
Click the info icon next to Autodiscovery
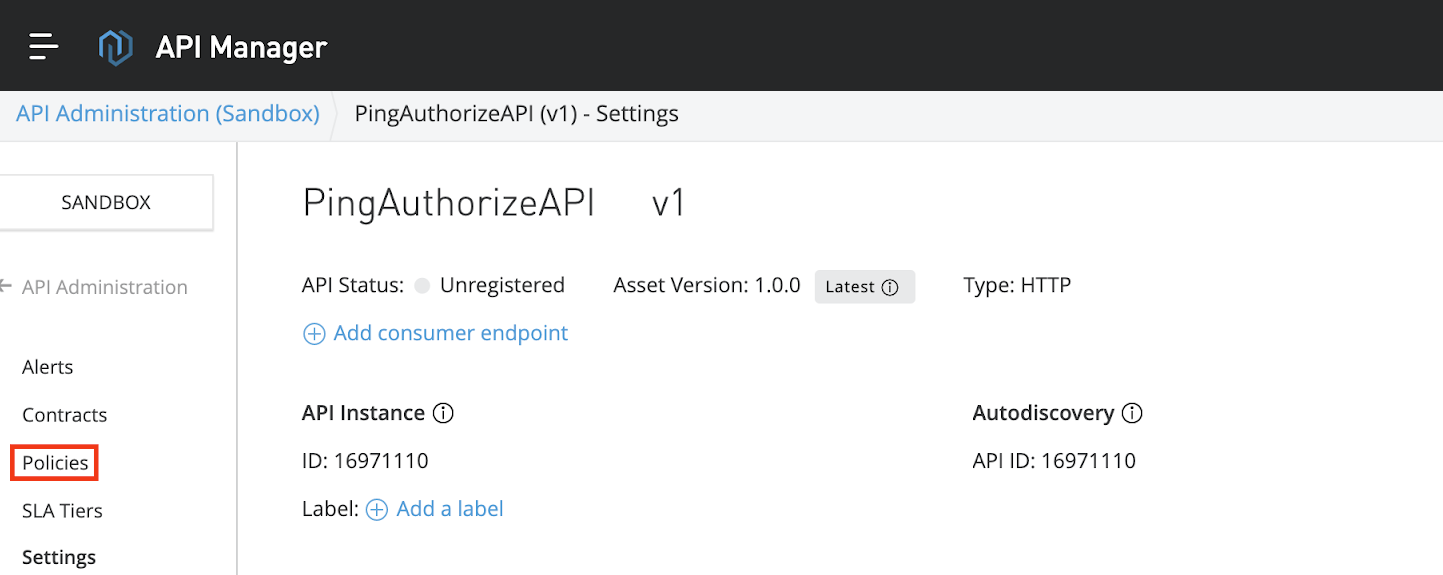click(1132, 413)
